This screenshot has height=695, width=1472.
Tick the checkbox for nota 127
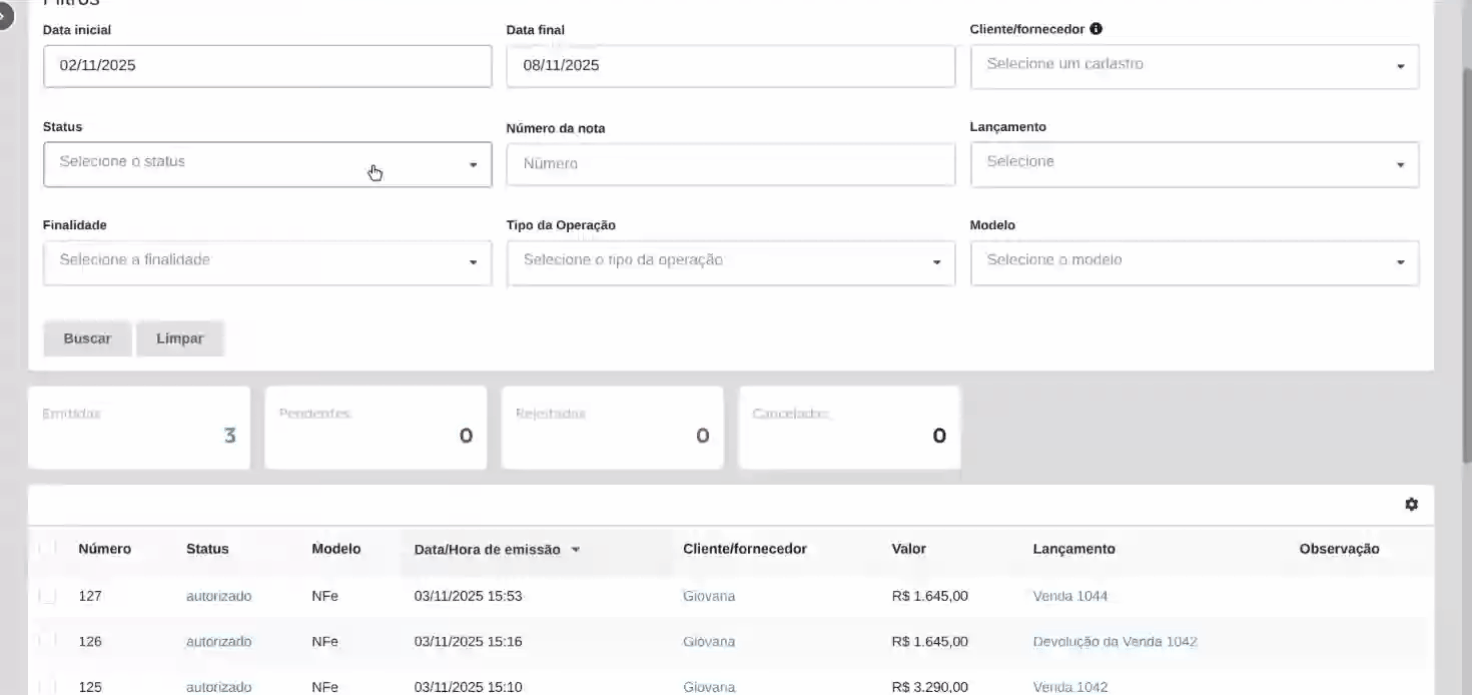[47, 596]
